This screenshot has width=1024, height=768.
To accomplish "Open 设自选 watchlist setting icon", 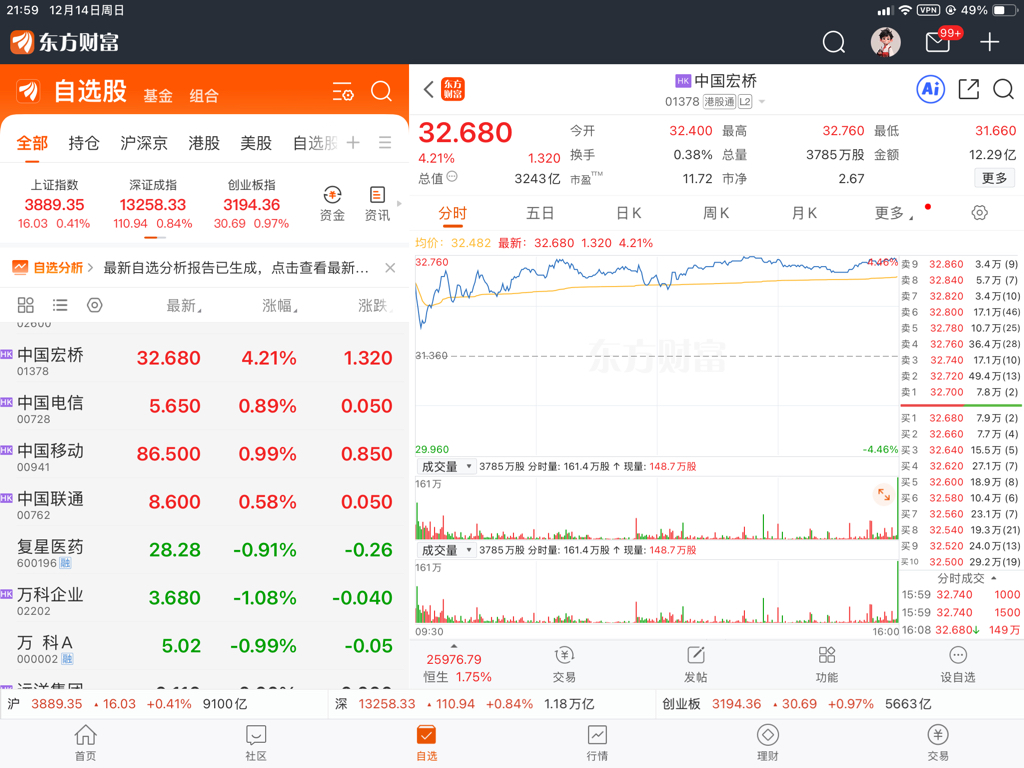I will click(957, 664).
